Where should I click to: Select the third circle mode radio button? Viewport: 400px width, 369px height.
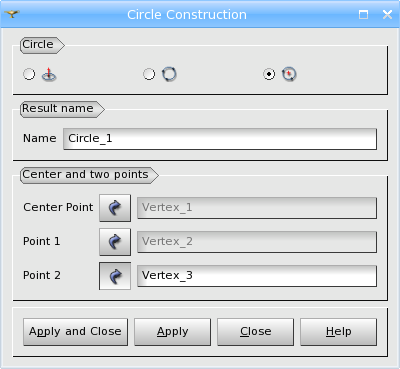click(x=269, y=74)
